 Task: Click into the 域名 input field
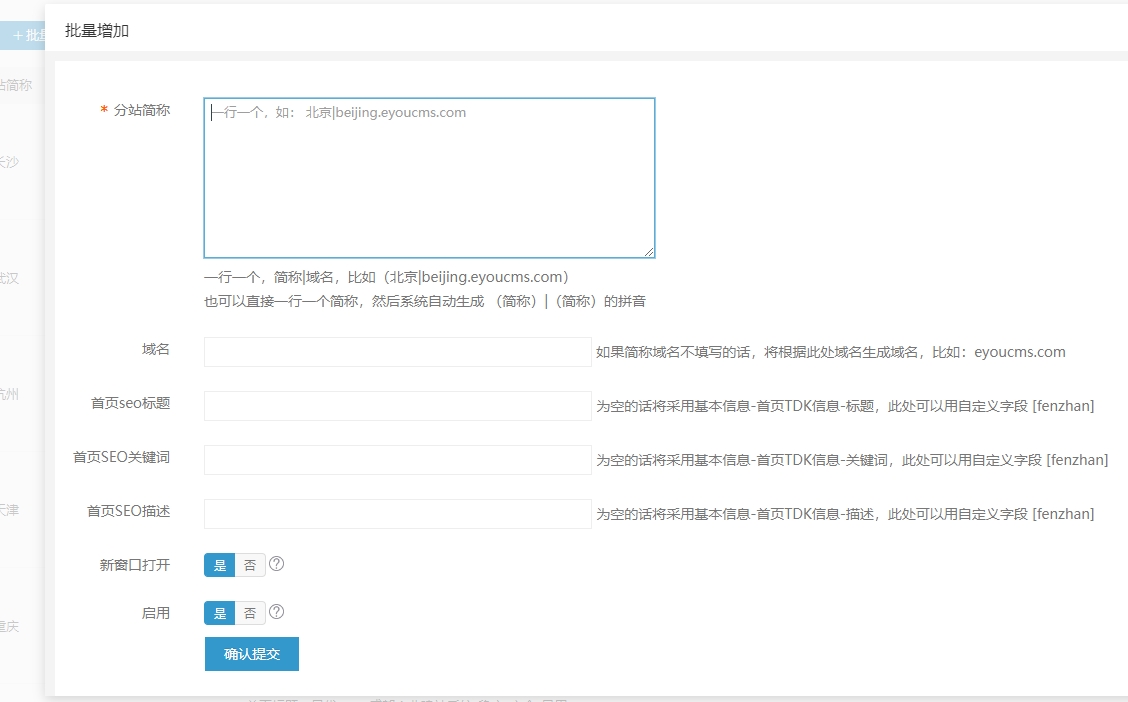(397, 352)
